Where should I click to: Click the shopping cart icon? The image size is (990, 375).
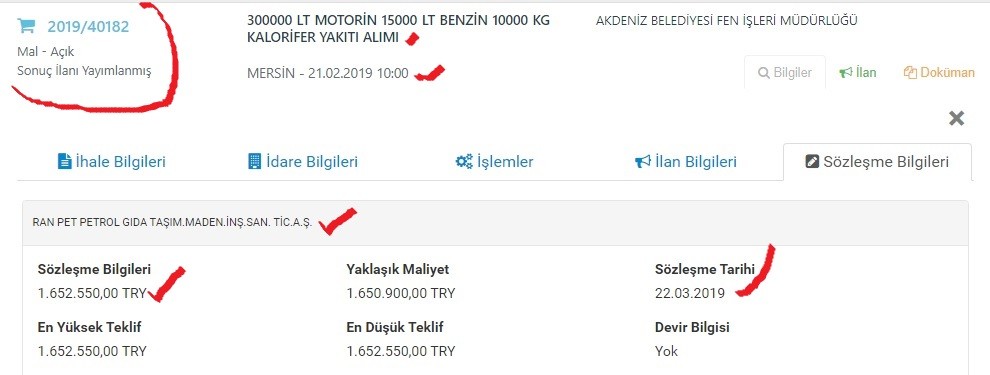26,27
